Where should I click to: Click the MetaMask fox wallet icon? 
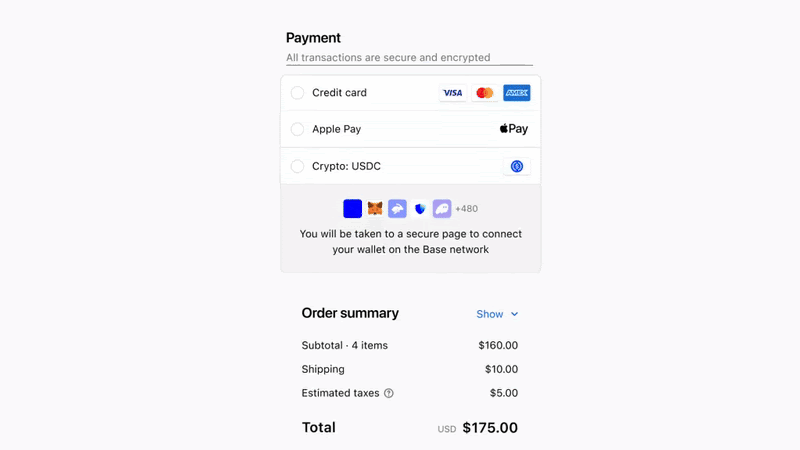[x=375, y=209]
